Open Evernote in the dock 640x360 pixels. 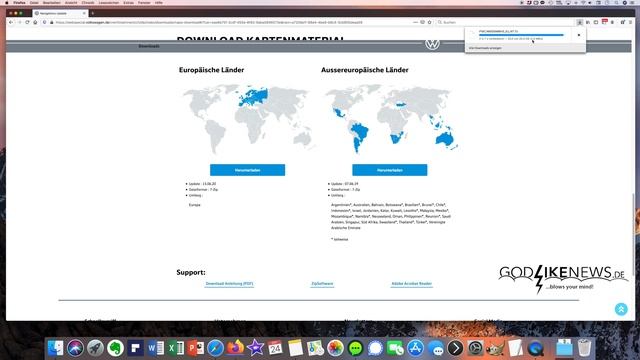tap(116, 348)
